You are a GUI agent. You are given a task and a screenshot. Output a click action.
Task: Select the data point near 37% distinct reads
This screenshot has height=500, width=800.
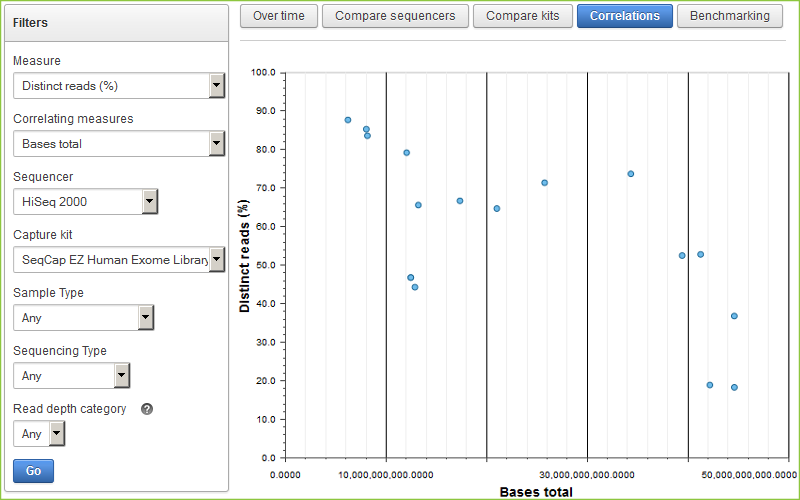click(734, 316)
